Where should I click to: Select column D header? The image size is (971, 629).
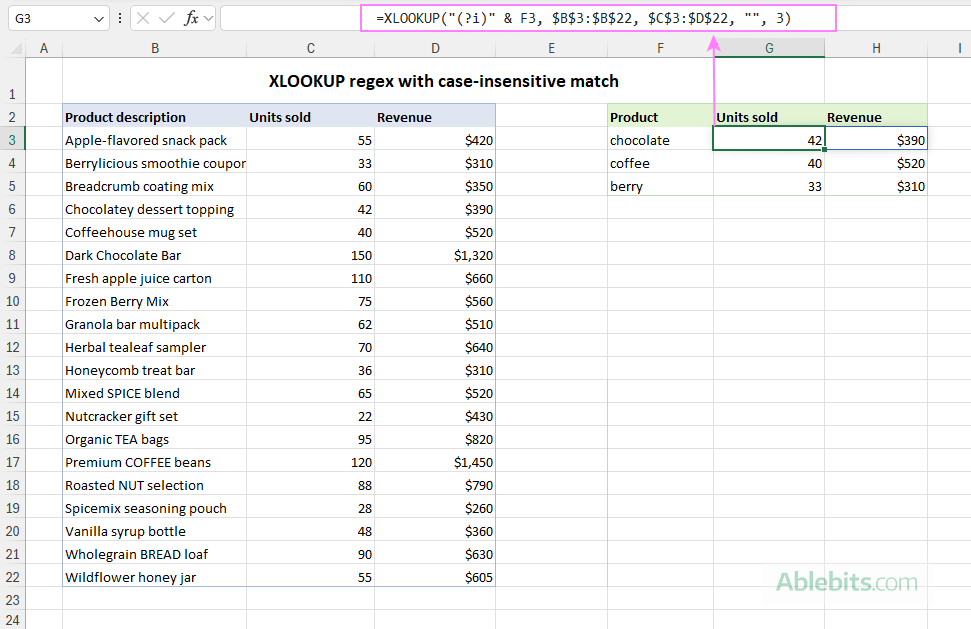tap(435, 47)
